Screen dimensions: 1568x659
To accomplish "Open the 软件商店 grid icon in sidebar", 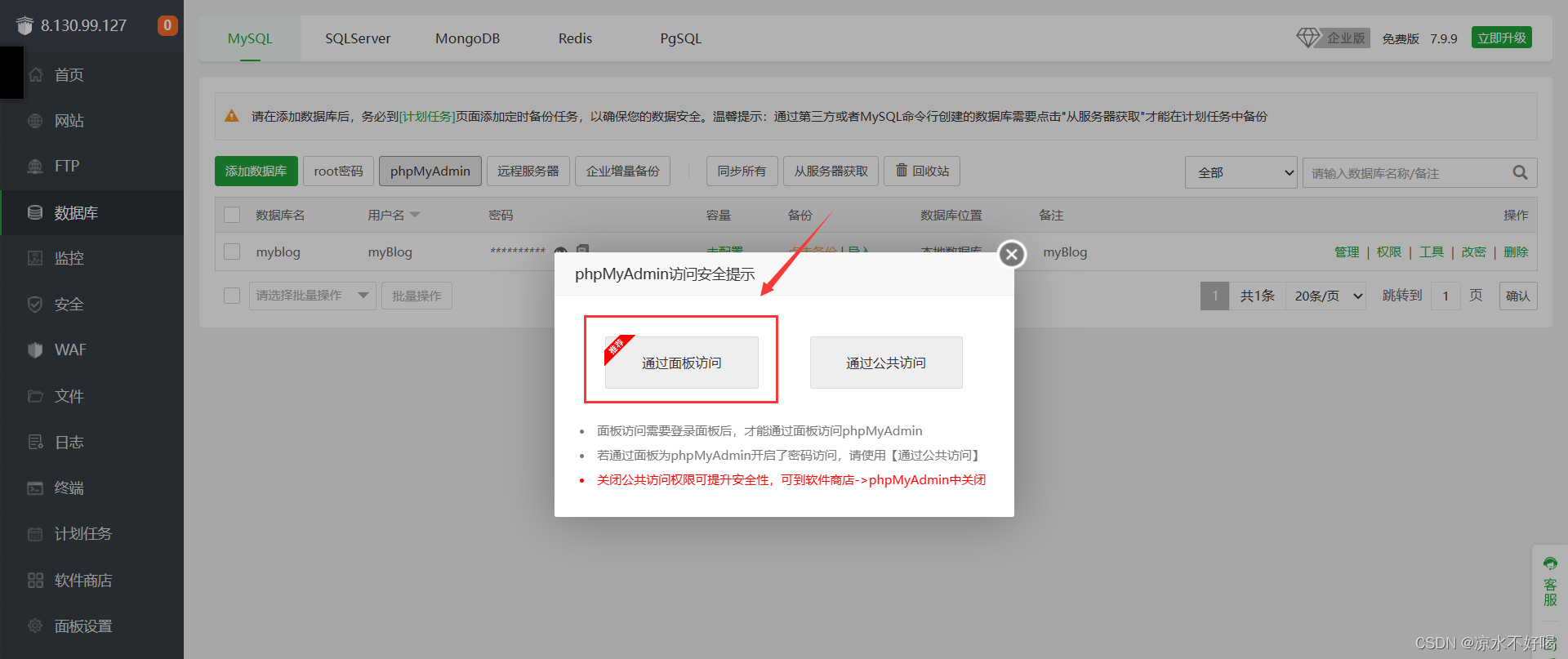I will tap(35, 581).
